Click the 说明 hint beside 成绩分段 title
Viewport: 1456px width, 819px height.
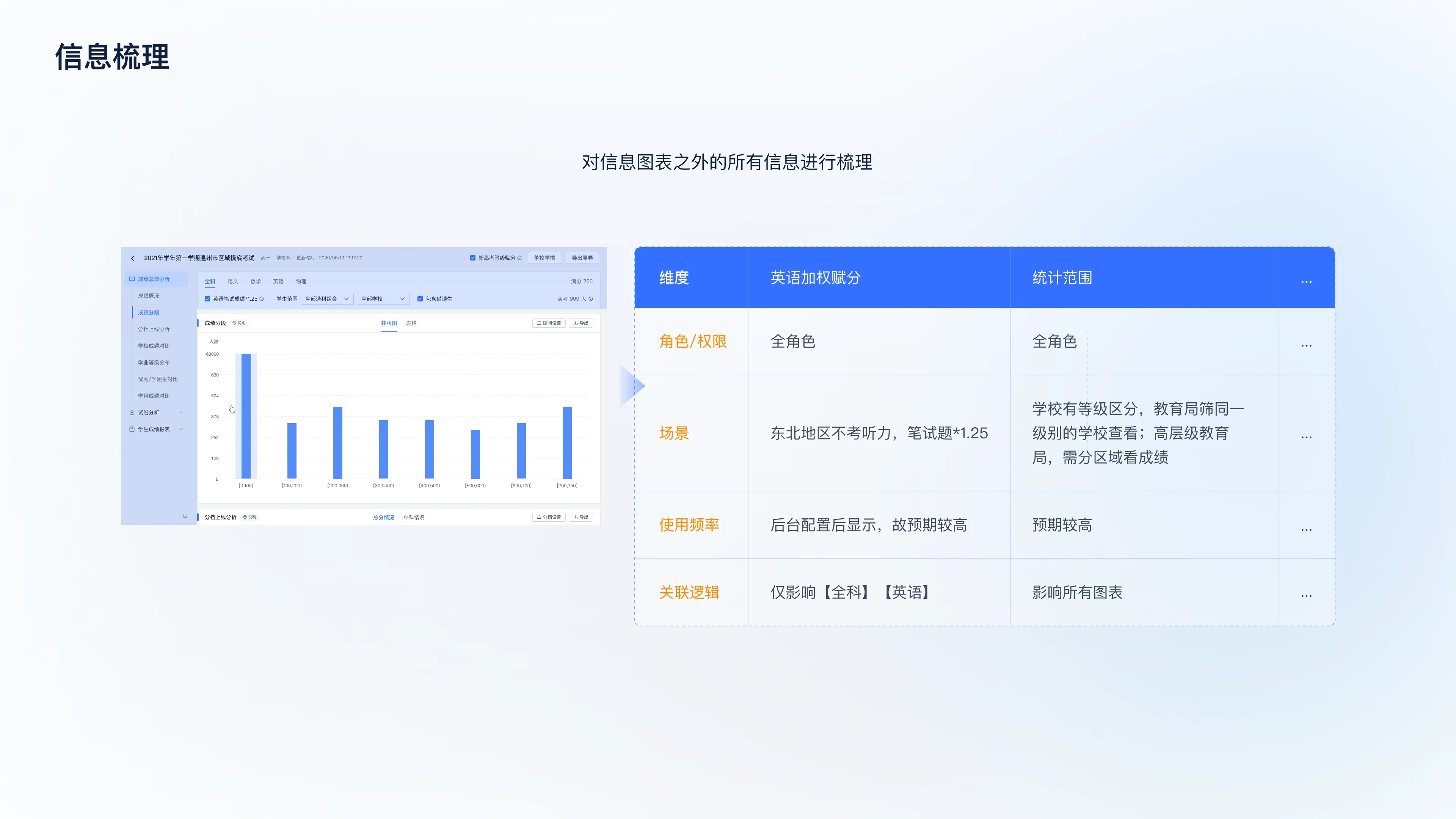point(239,323)
